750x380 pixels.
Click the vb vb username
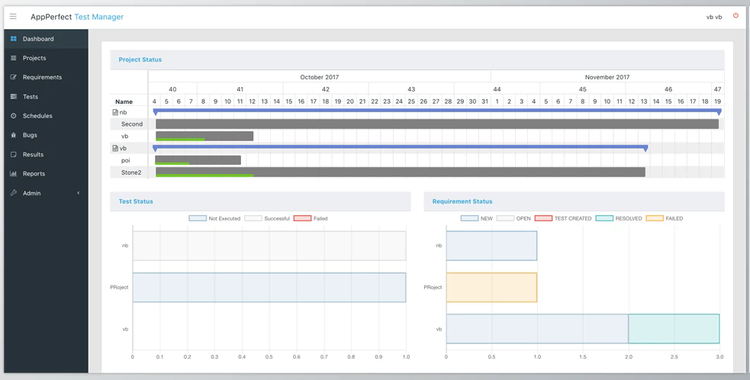(x=714, y=17)
